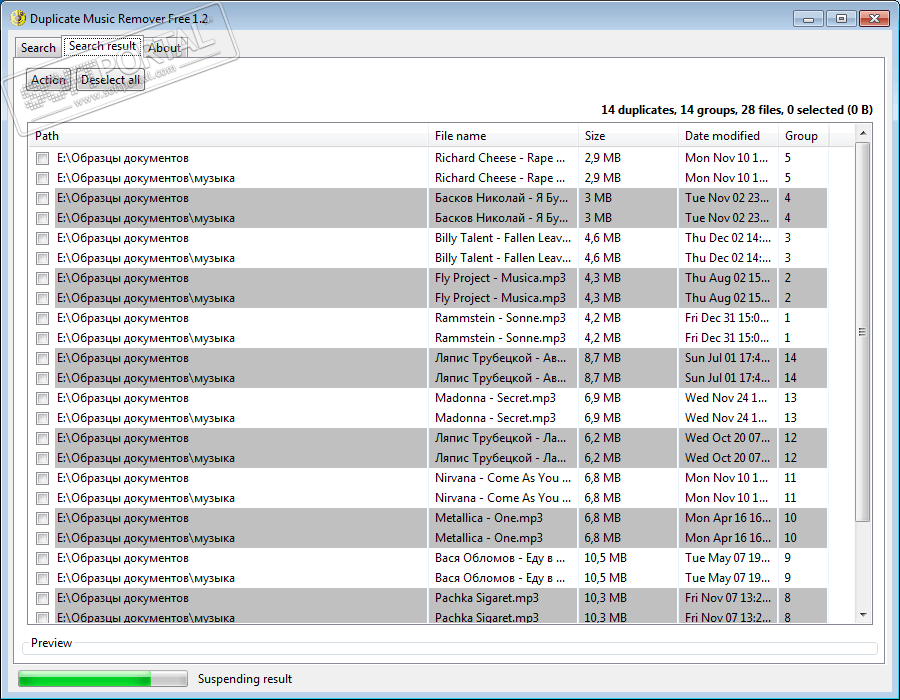Open the About tab
The width and height of the screenshot is (900, 700).
(x=164, y=48)
